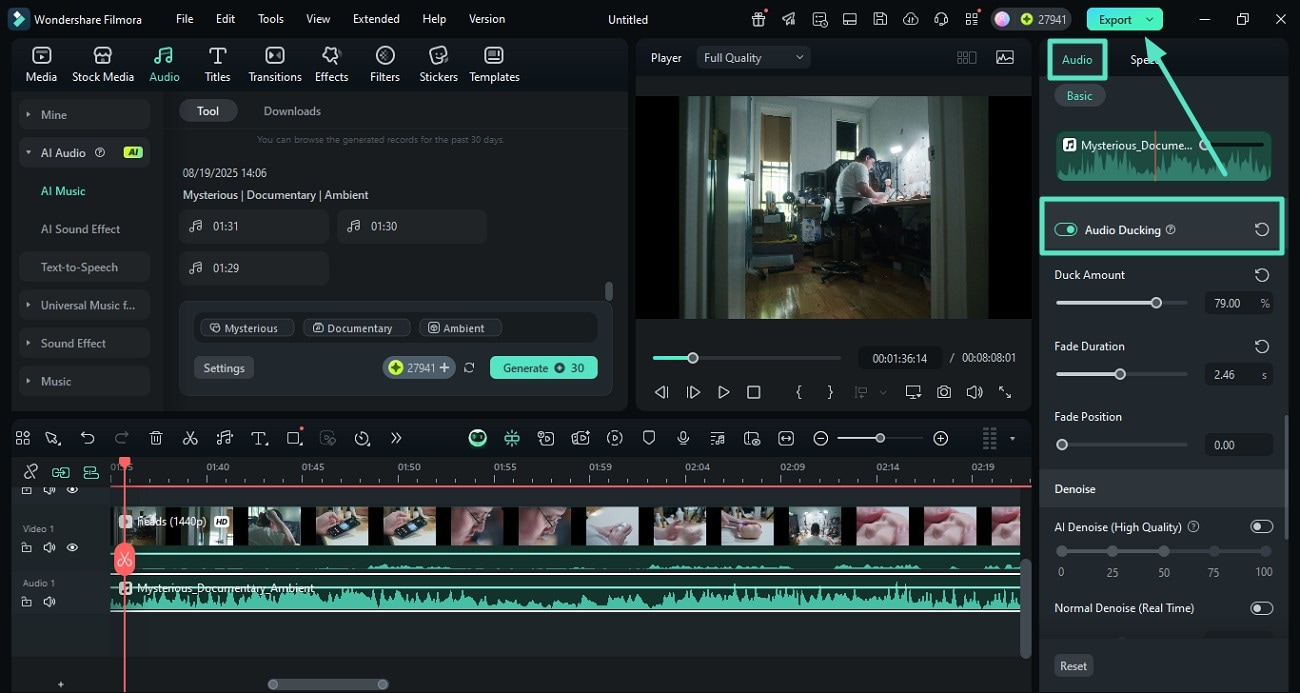Click the scissors split tool
Viewport: 1300px width, 693px height.
[190, 438]
